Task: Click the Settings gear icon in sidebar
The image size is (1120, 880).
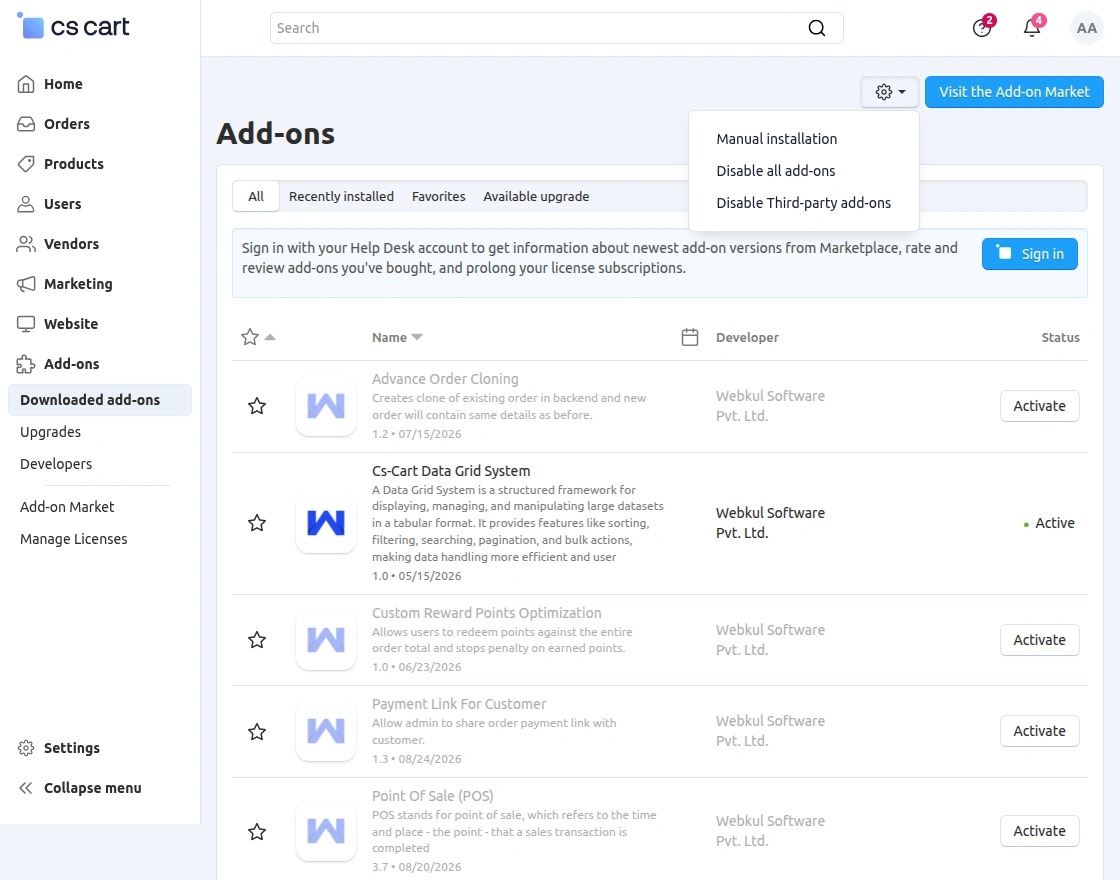Action: tap(26, 748)
